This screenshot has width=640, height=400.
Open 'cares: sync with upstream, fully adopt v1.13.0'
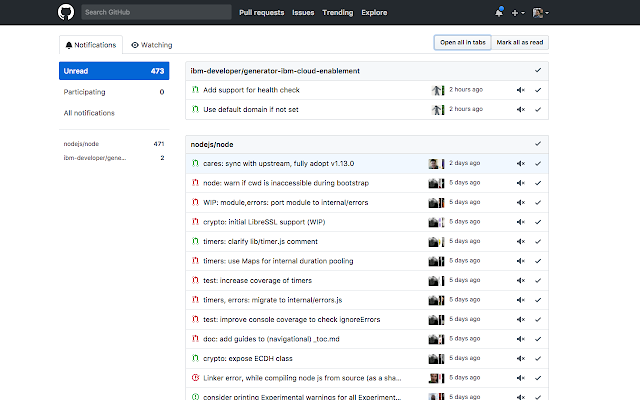pyautogui.click(x=279, y=163)
